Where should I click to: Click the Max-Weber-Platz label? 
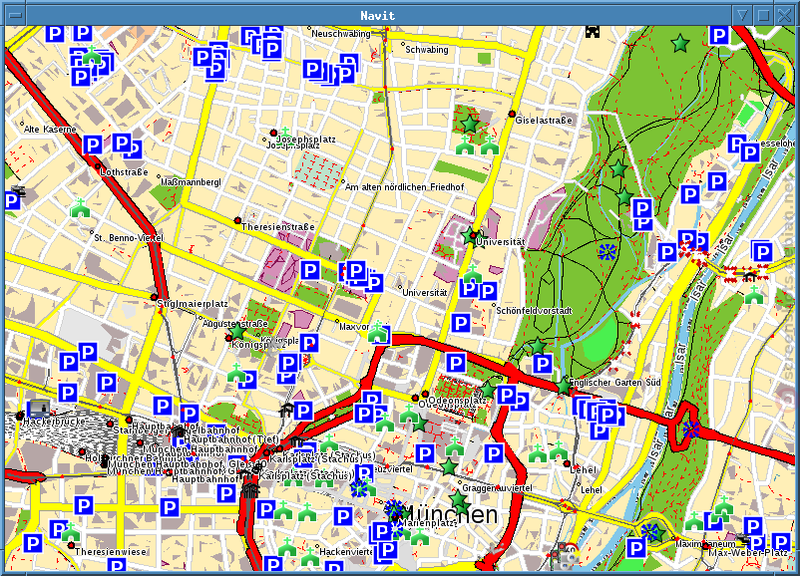[x=748, y=553]
